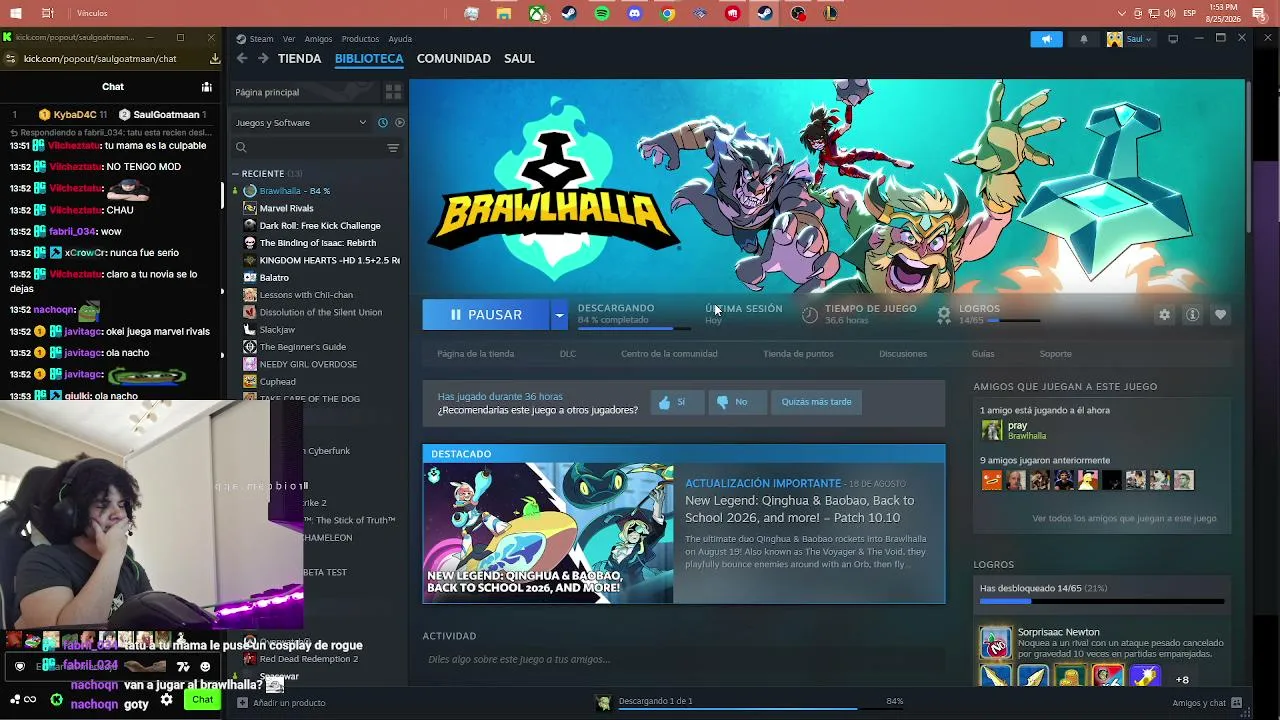
Task: Open Kick chat users list icon
Action: [206, 87]
